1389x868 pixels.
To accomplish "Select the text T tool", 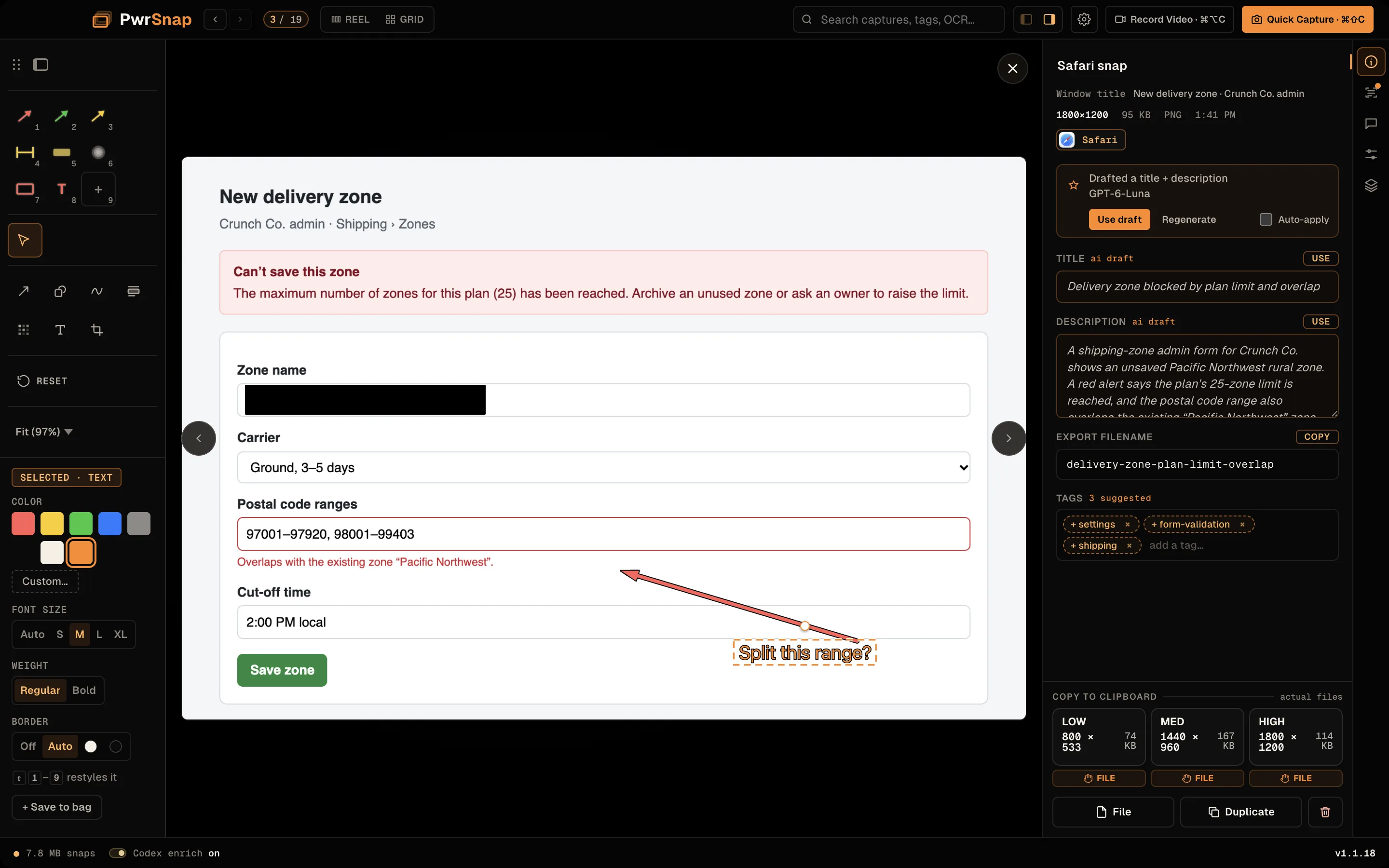I will 60,329.
